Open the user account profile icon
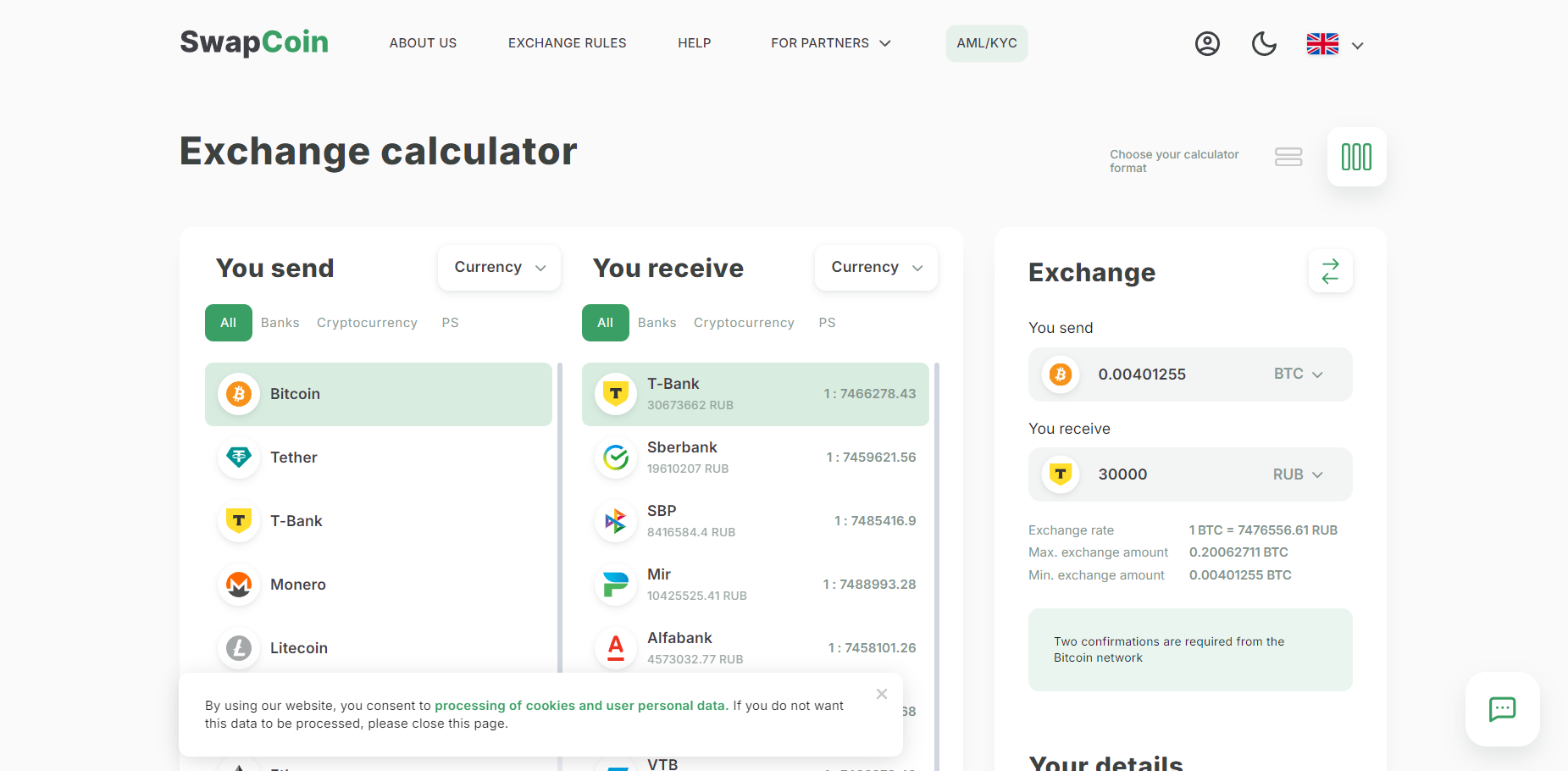The width and height of the screenshot is (1568, 771). tap(1207, 43)
